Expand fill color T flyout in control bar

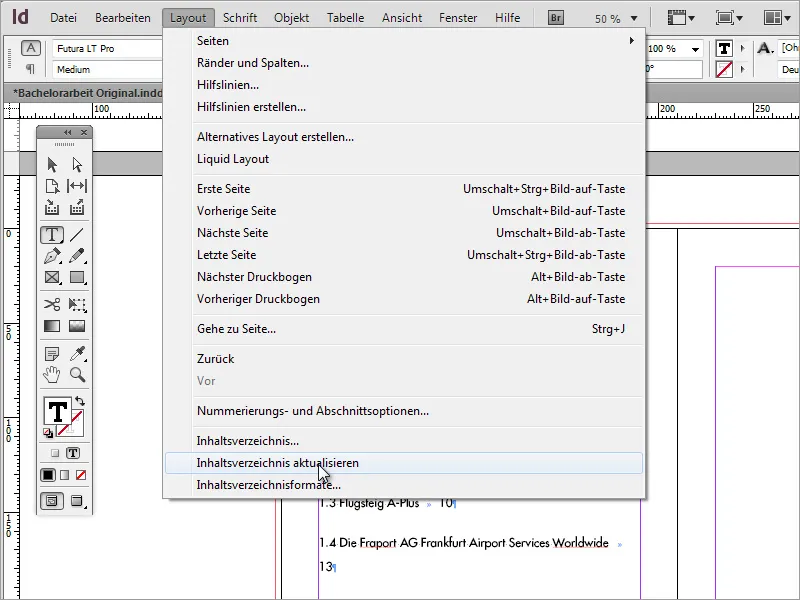point(742,48)
